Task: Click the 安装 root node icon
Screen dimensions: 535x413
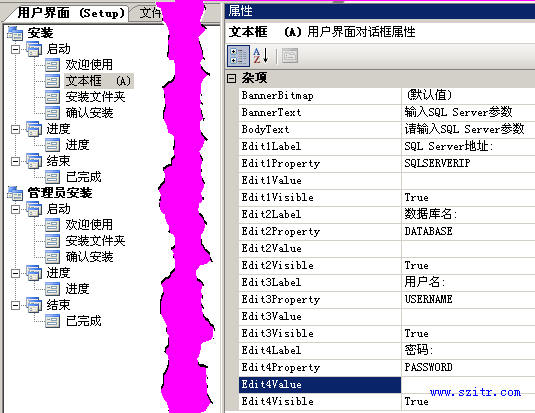Action: pos(15,33)
